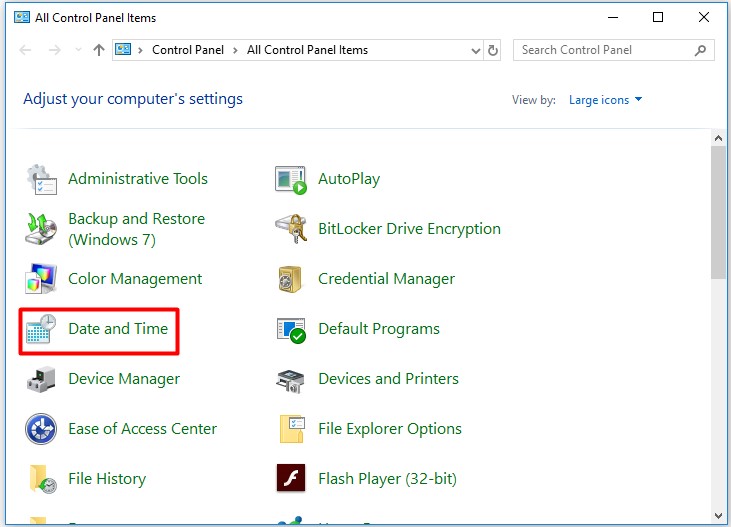Viewport: 731px width, 527px height.
Task: Click the Credential Manager safe icon
Action: coord(290,279)
